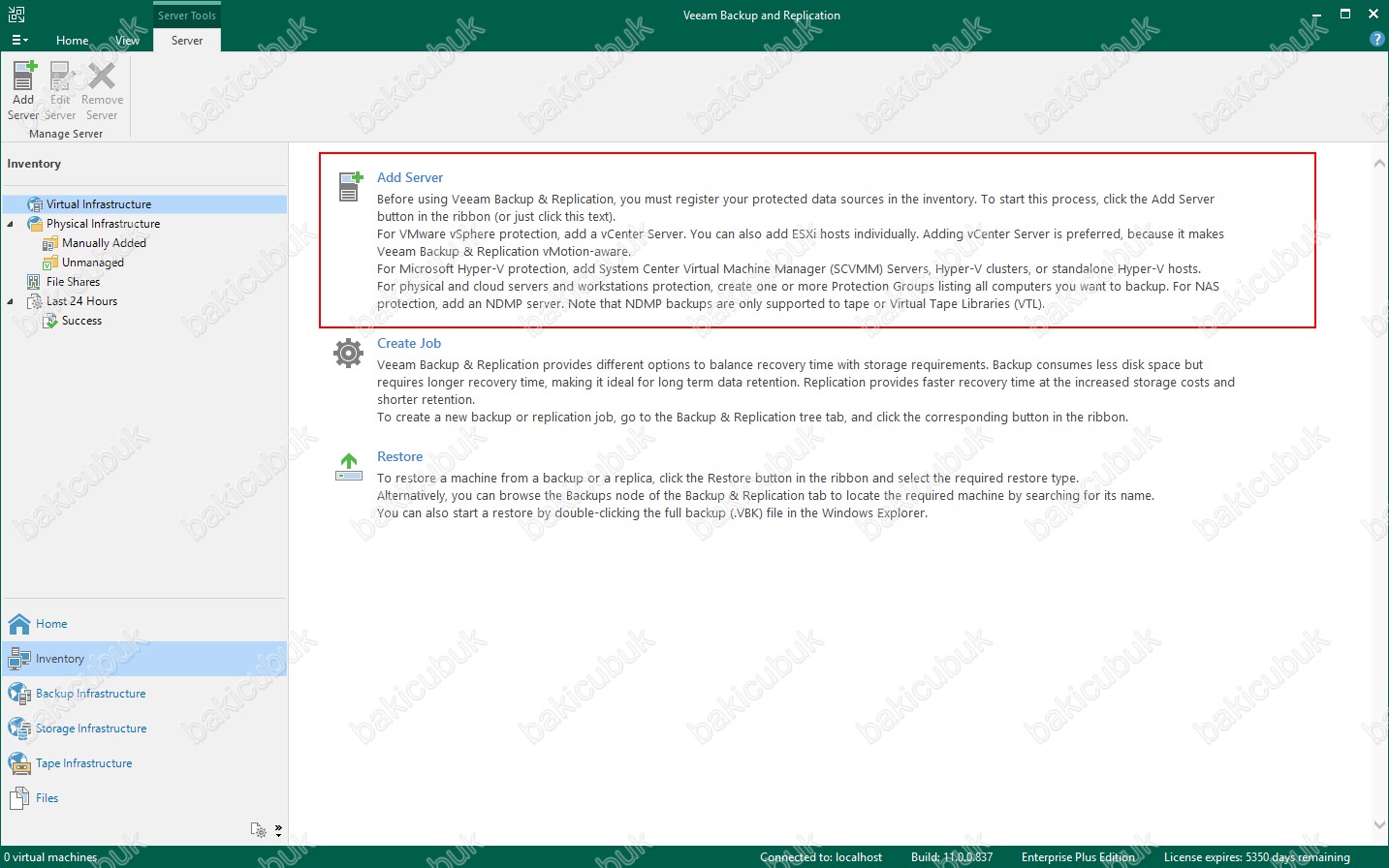Switch to the Home ribbon tab
This screenshot has height=868, width=1389.
(72, 41)
